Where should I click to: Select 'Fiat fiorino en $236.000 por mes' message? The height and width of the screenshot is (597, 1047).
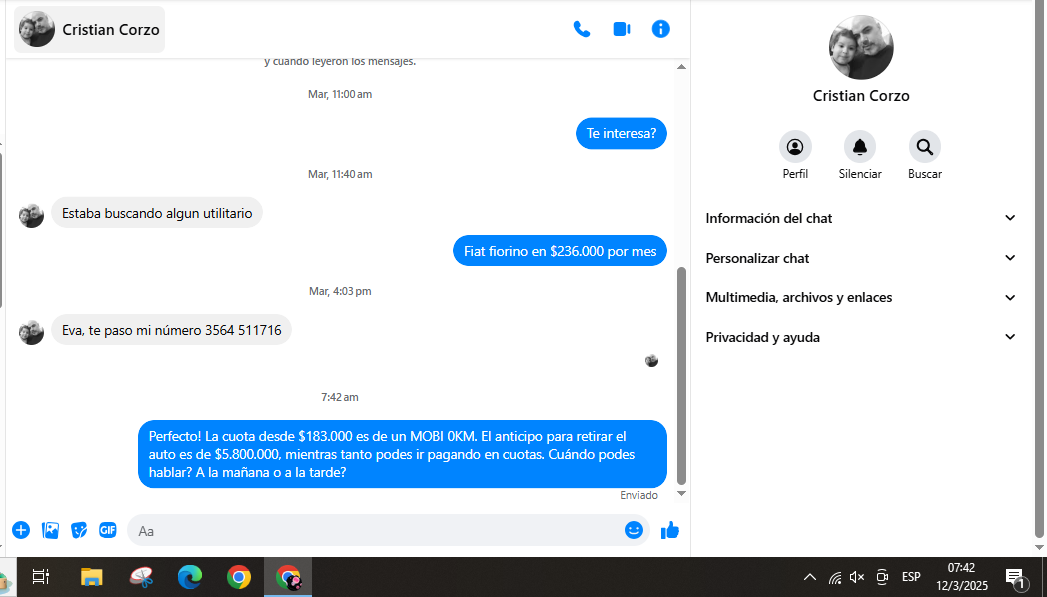(x=560, y=251)
